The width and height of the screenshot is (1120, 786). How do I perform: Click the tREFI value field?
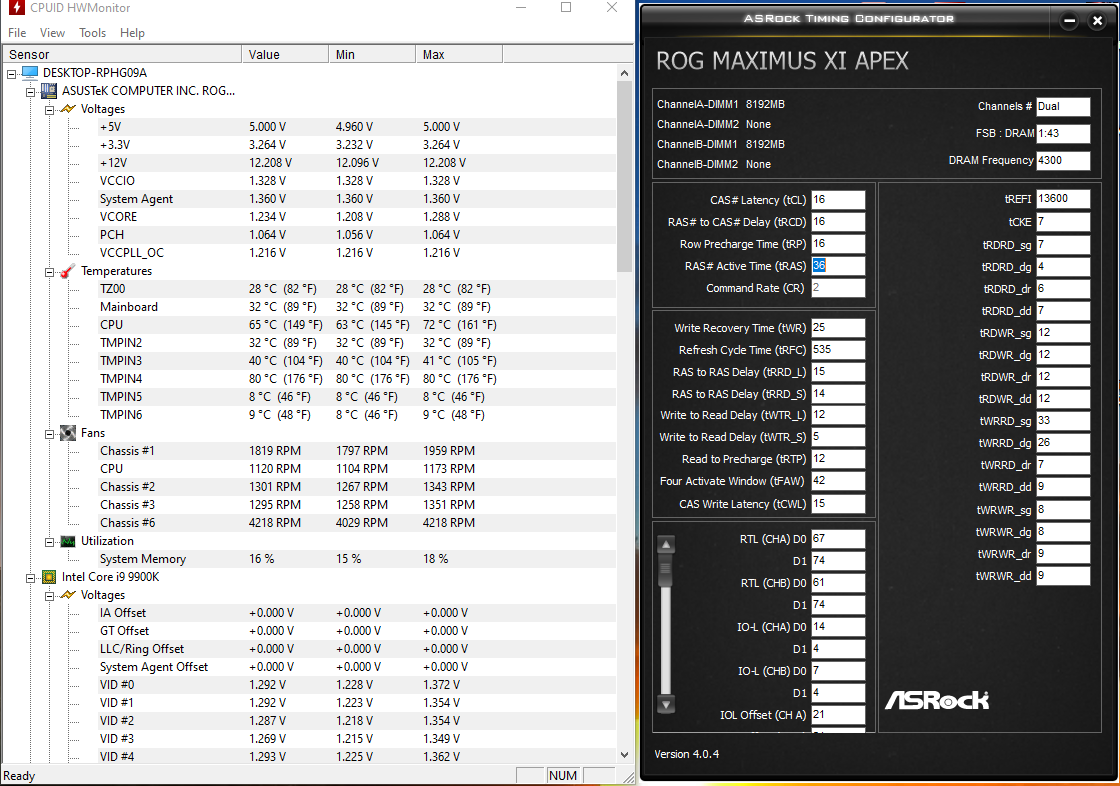click(1063, 199)
